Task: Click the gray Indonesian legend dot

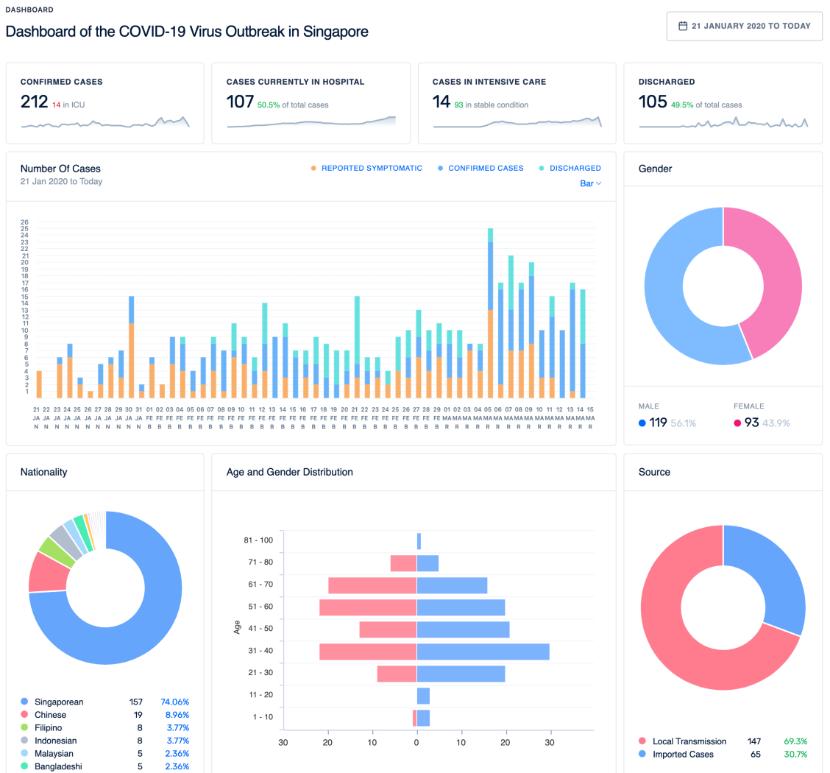Action: [24, 741]
